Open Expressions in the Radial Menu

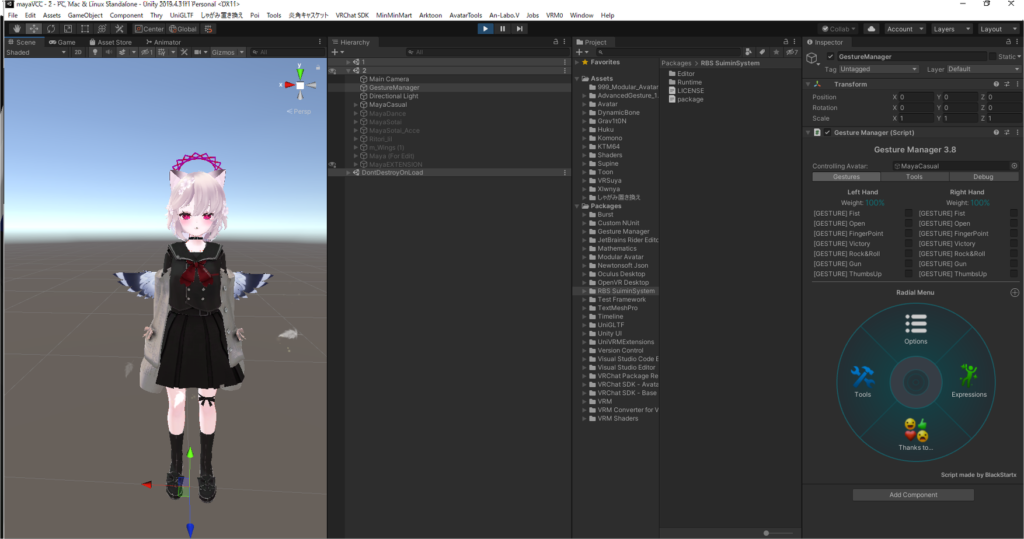tap(968, 382)
